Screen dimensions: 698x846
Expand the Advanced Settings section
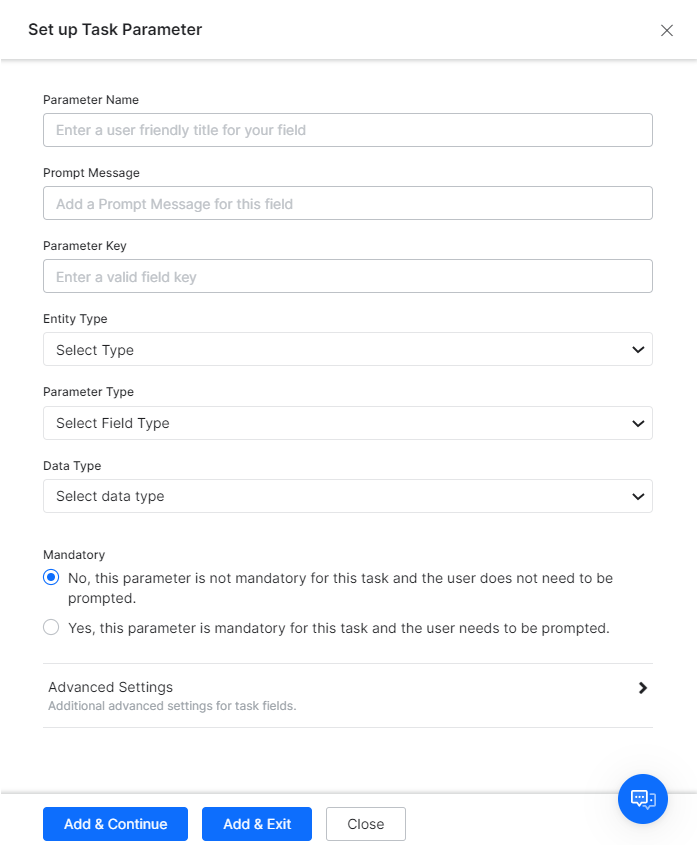[x=111, y=687]
